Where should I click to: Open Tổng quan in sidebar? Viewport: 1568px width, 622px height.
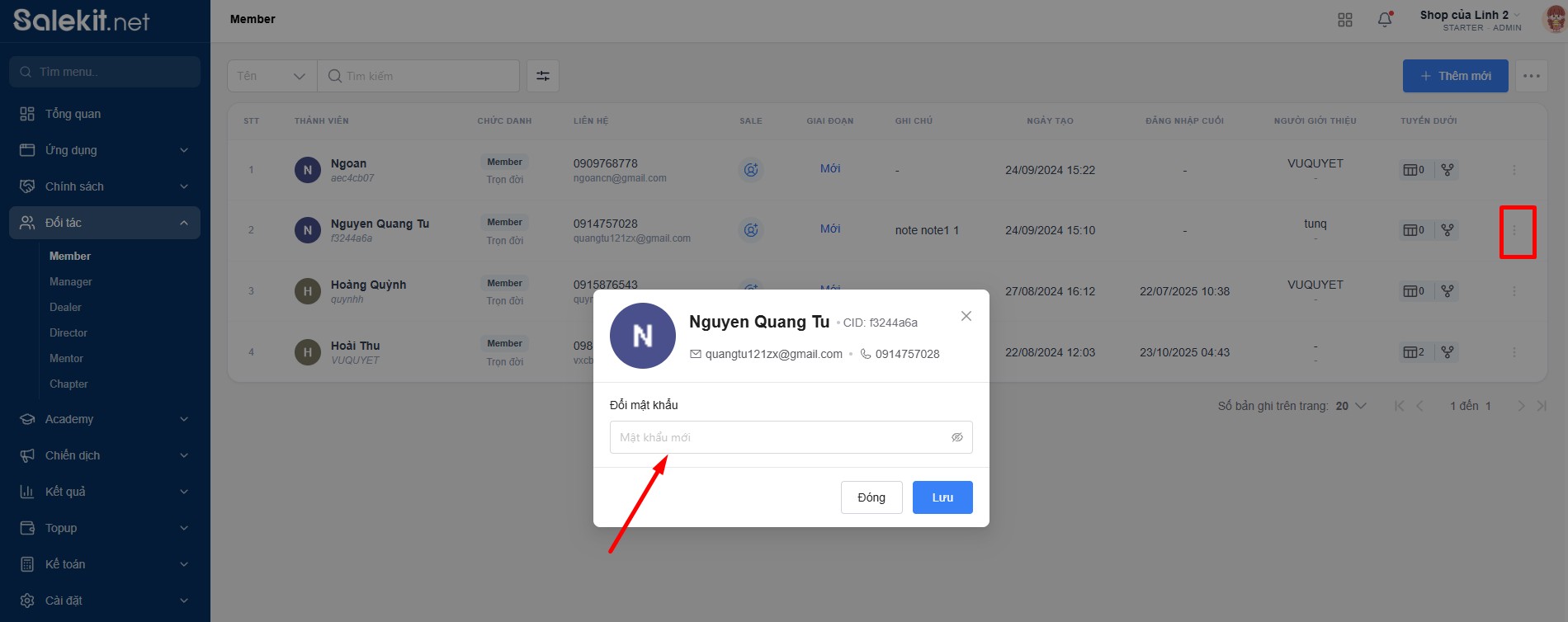(73, 114)
